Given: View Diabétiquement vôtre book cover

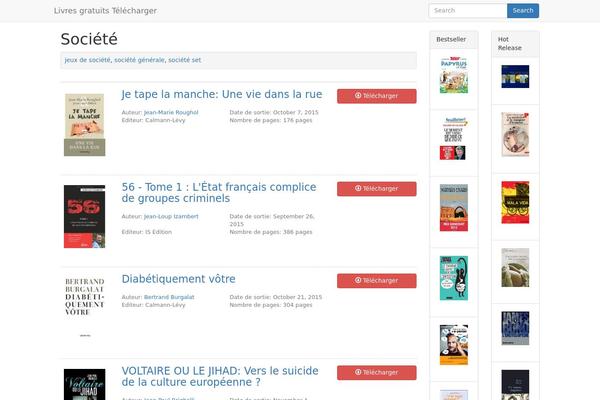Looking at the screenshot, I should tap(85, 308).
